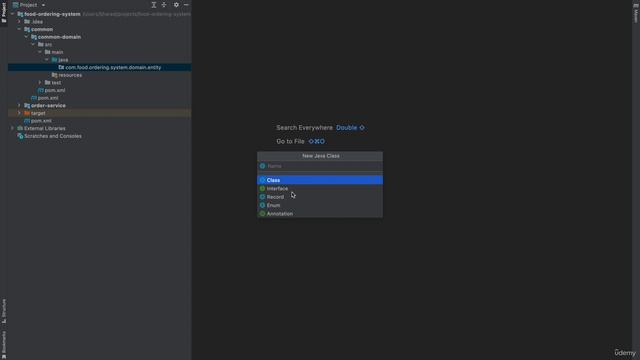The height and width of the screenshot is (360, 640).
Task: Click the Record icon in popup list
Action: coord(262,197)
